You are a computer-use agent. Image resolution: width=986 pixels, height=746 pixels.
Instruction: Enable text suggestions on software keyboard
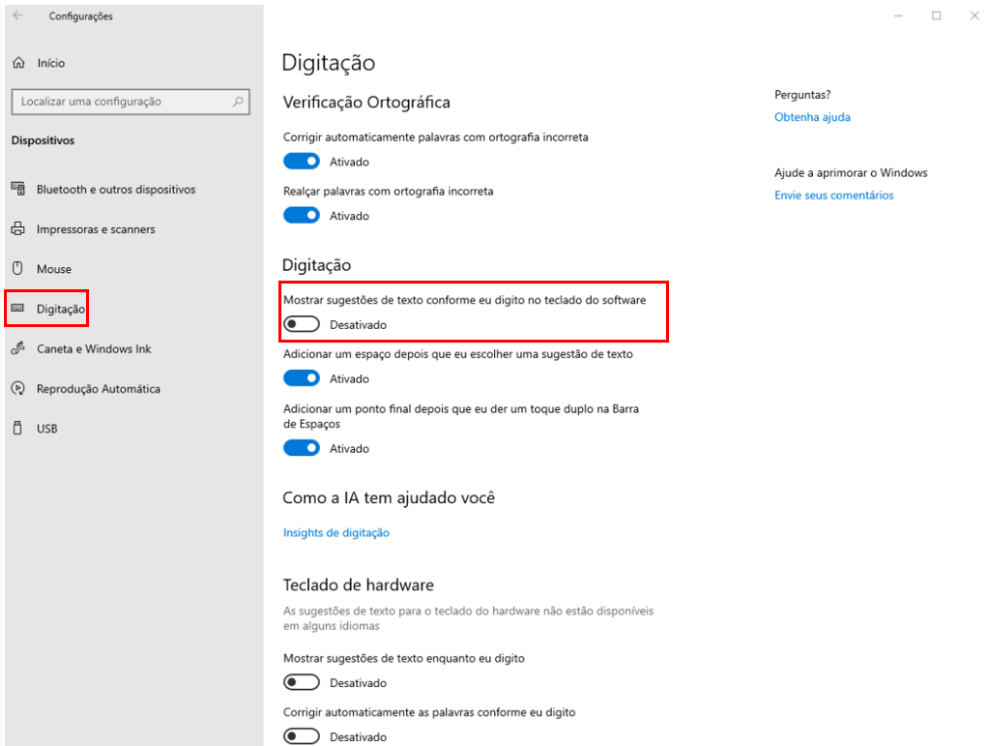click(301, 324)
